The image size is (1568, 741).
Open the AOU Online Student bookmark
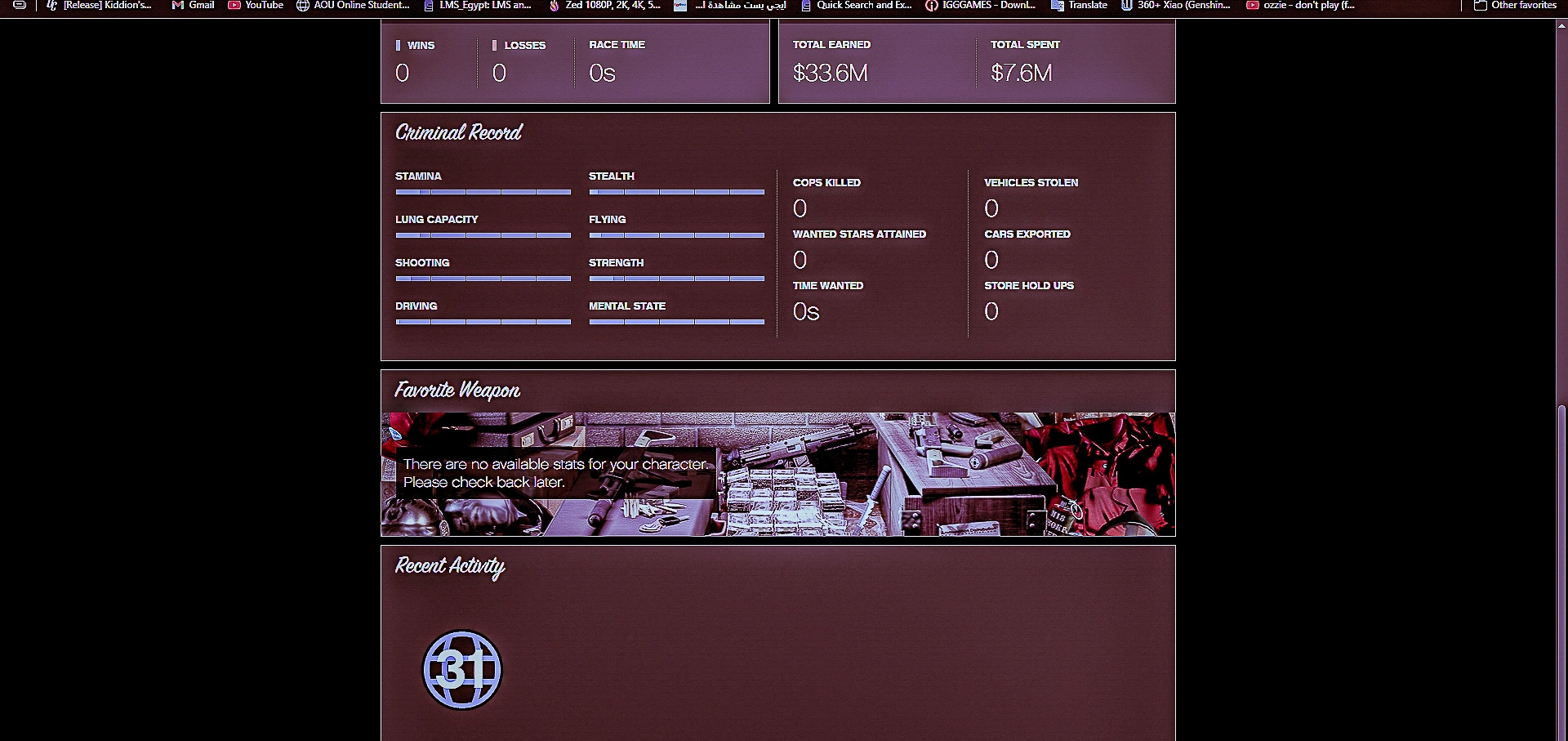tap(353, 5)
